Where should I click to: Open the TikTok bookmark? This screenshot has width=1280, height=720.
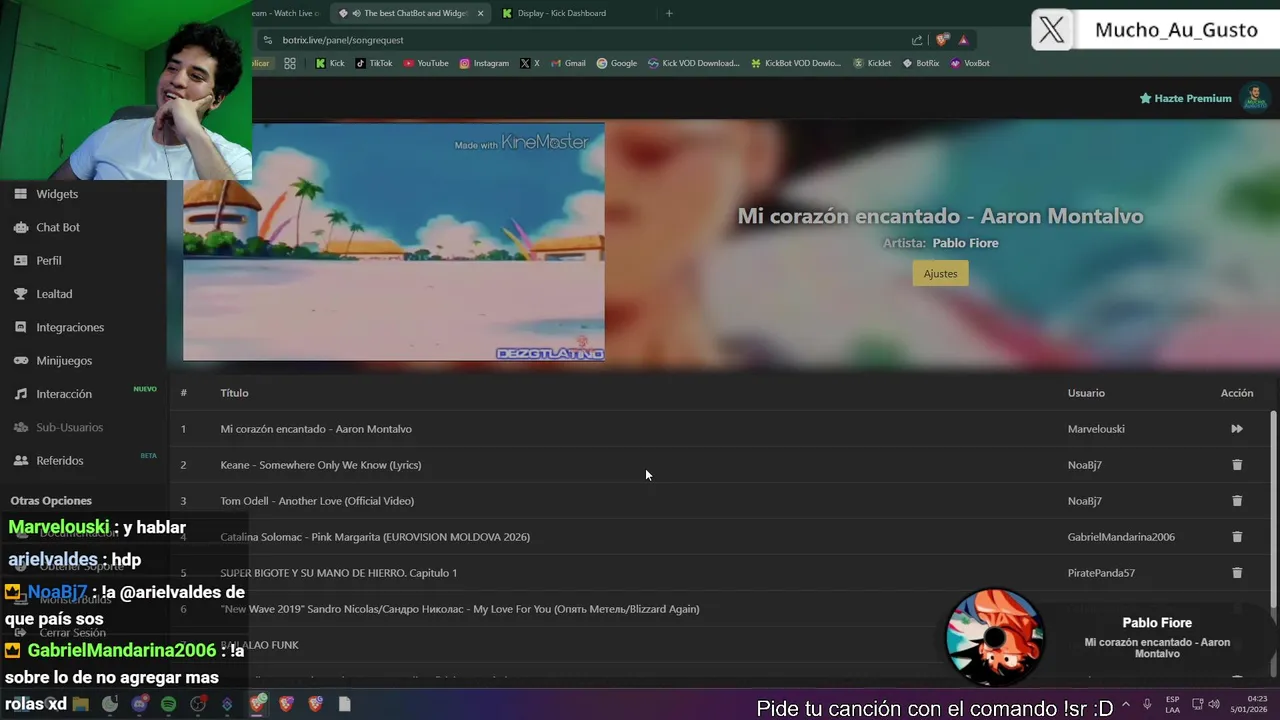tap(374, 63)
